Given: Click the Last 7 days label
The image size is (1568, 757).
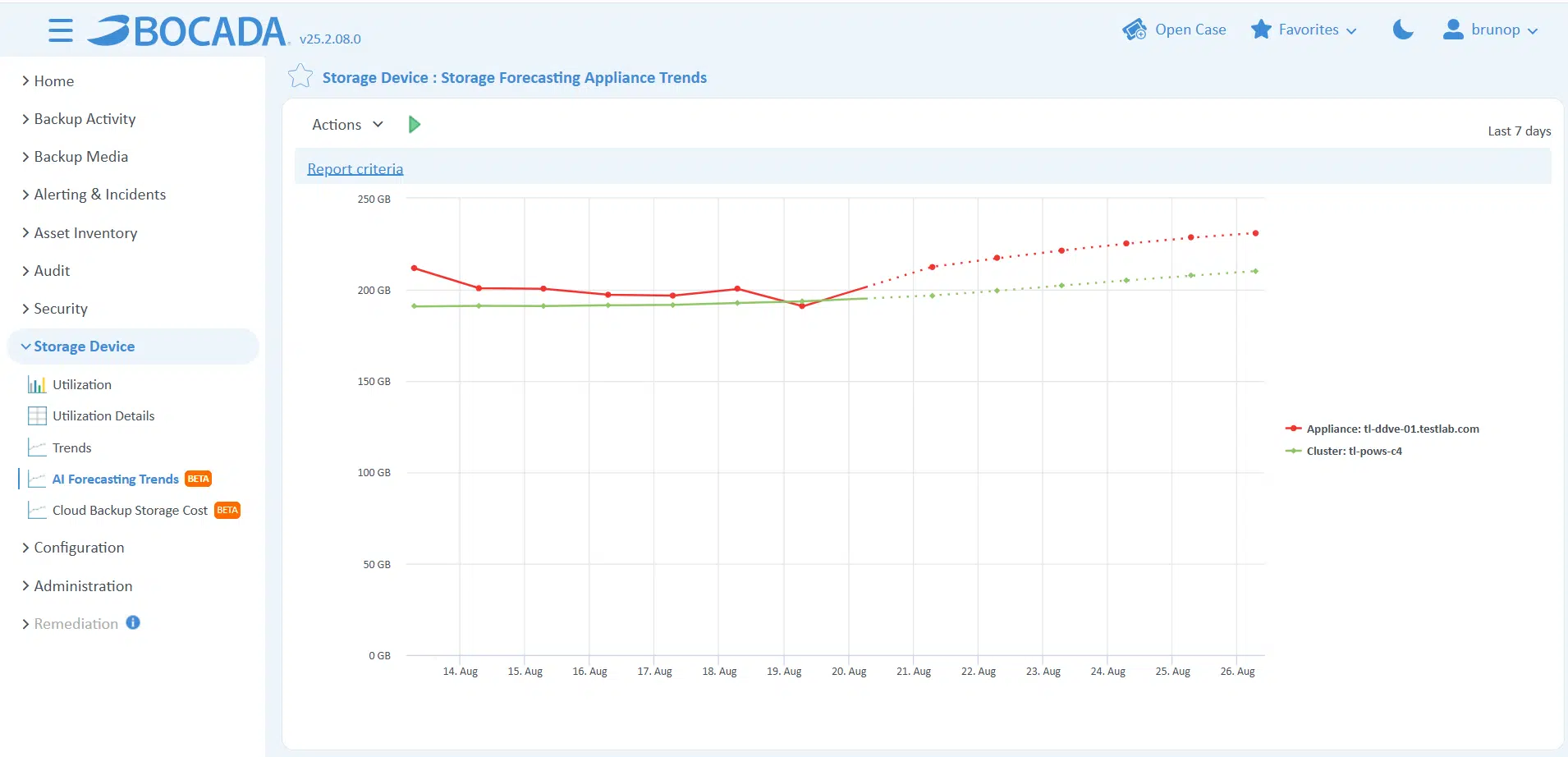Looking at the screenshot, I should coord(1519,131).
